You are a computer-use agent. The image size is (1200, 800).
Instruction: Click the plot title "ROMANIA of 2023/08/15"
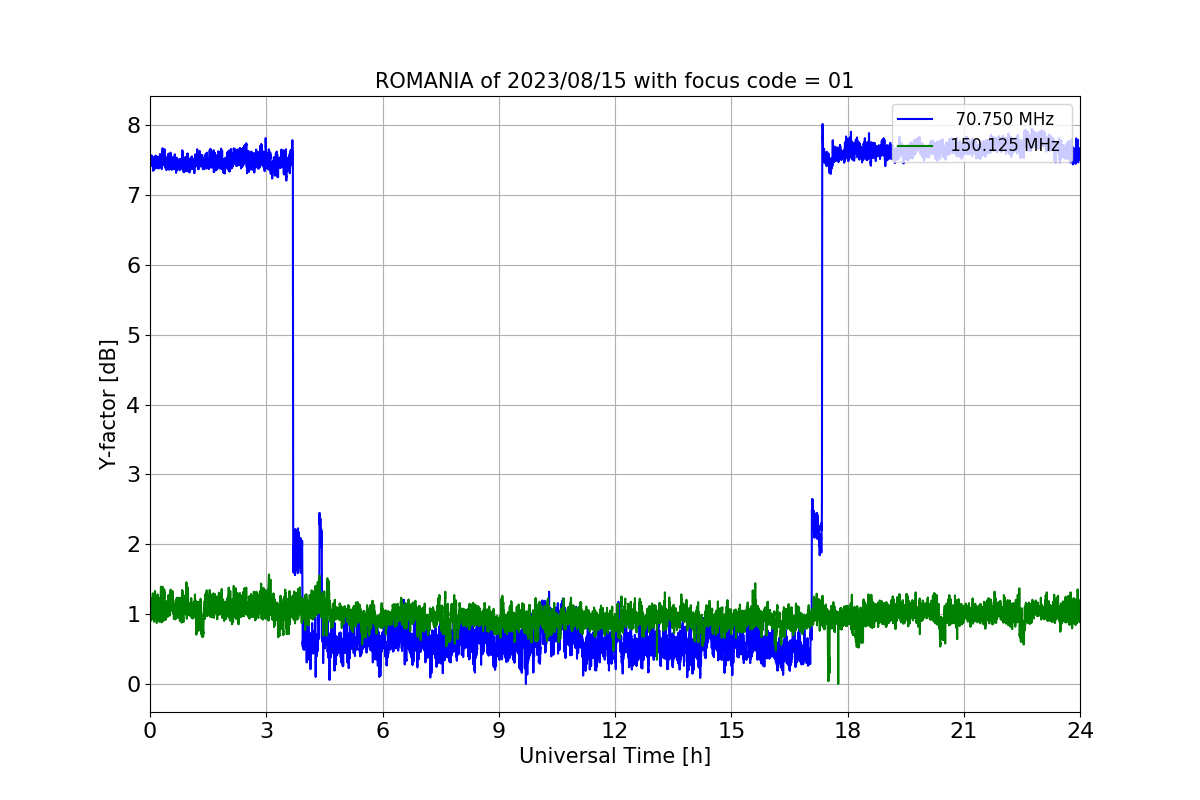click(501, 81)
